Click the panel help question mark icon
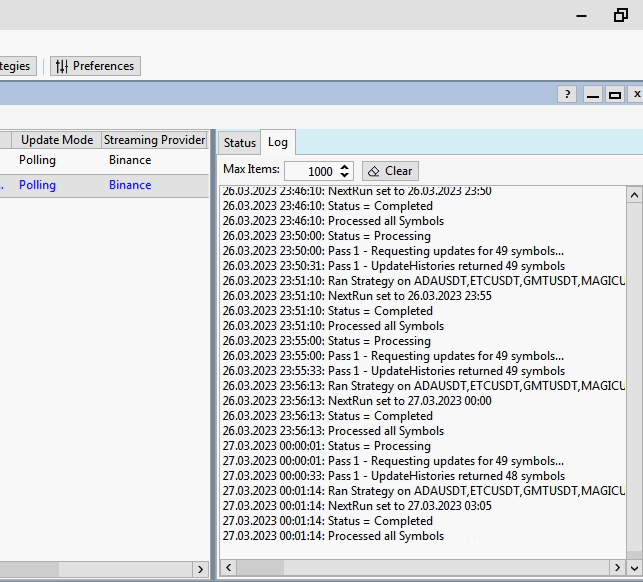The image size is (643, 582). [567, 94]
